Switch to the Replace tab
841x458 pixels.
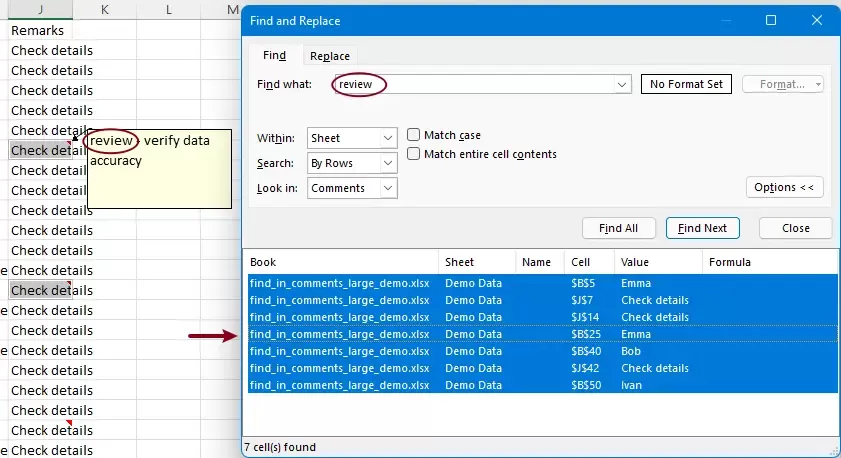[x=329, y=56]
